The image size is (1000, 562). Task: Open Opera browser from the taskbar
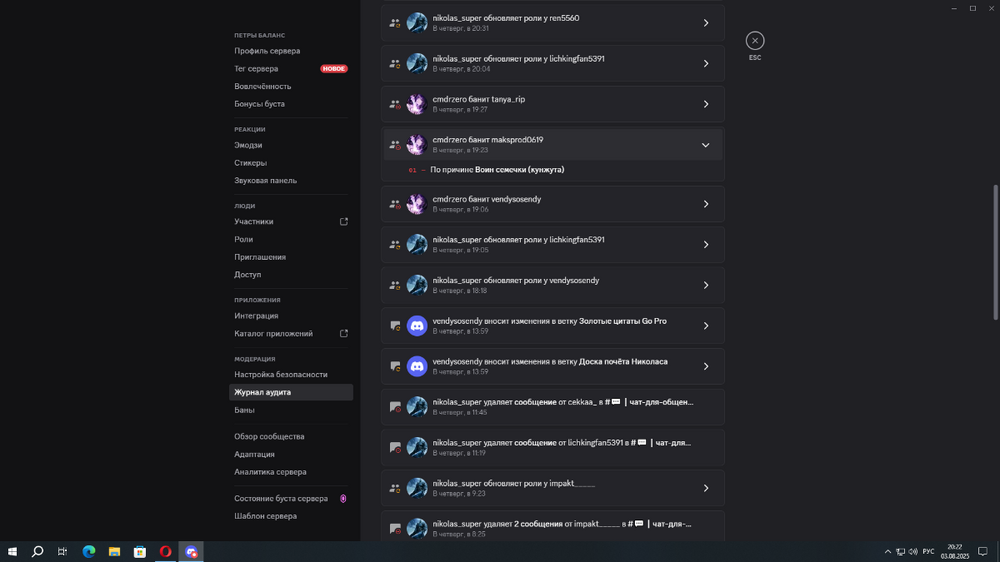(166, 552)
